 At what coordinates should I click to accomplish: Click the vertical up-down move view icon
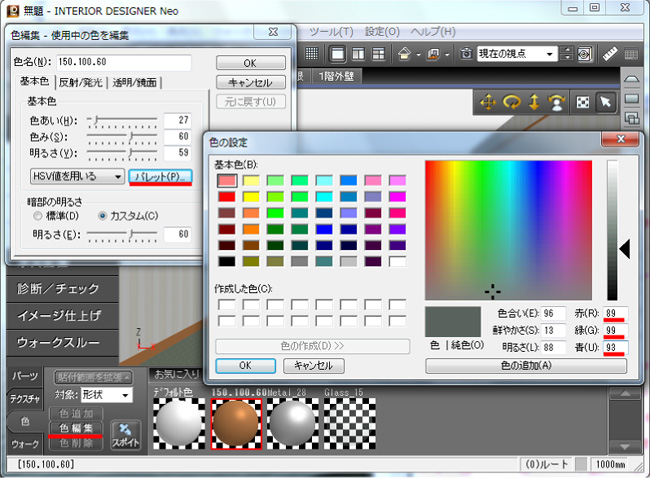pyautogui.click(x=534, y=102)
